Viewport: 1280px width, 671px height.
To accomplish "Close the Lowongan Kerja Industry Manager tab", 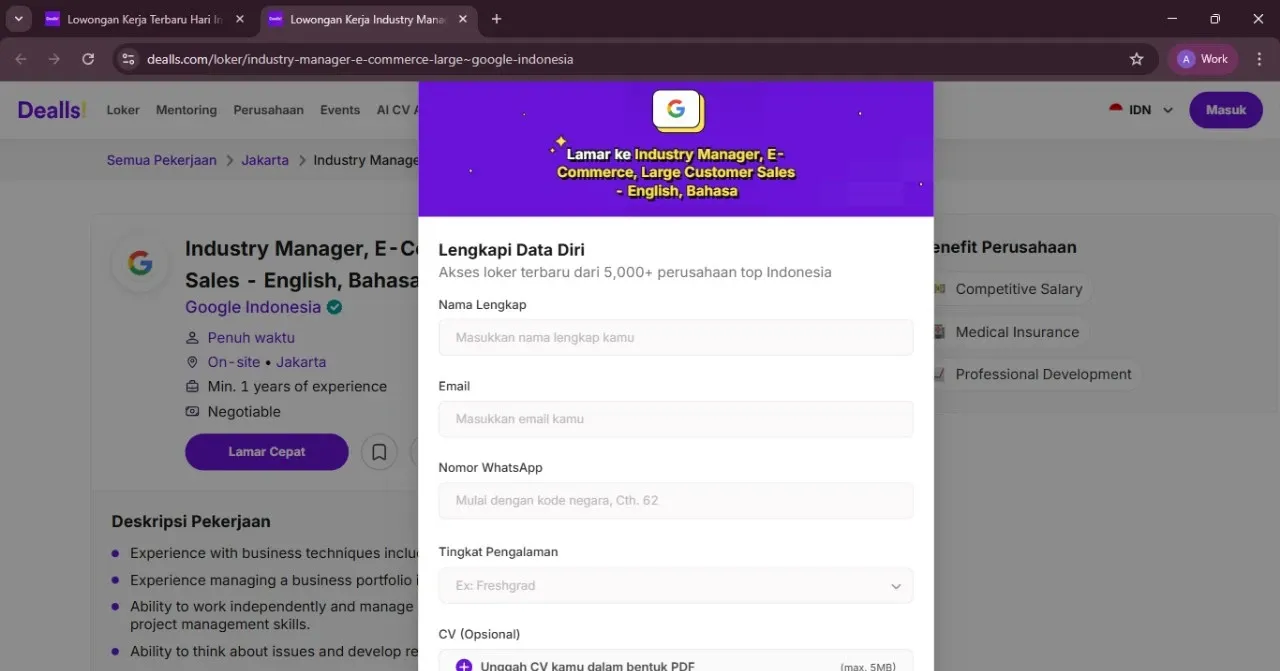I will click(x=462, y=19).
